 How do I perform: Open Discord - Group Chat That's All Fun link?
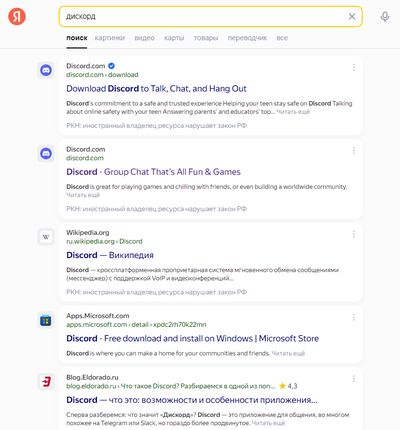click(x=153, y=172)
